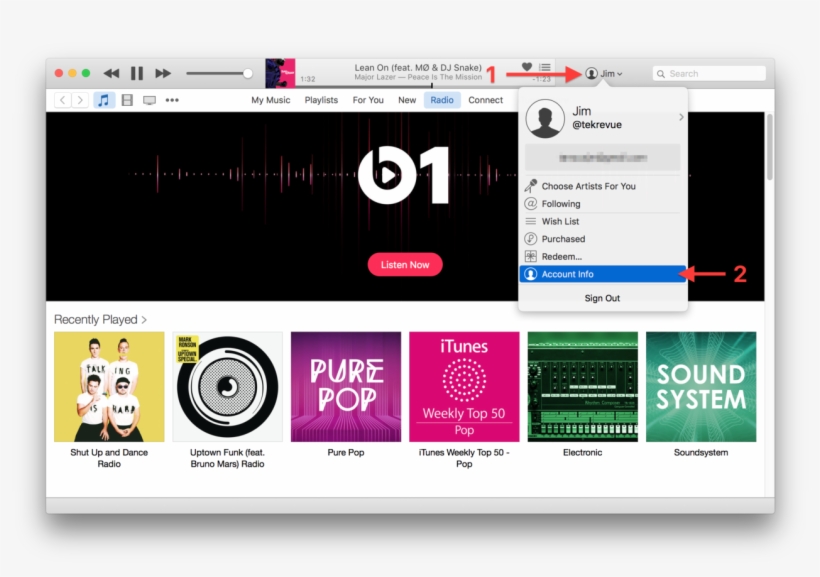Open iTunes Weekly Top 50 Pop artwork

(464, 387)
